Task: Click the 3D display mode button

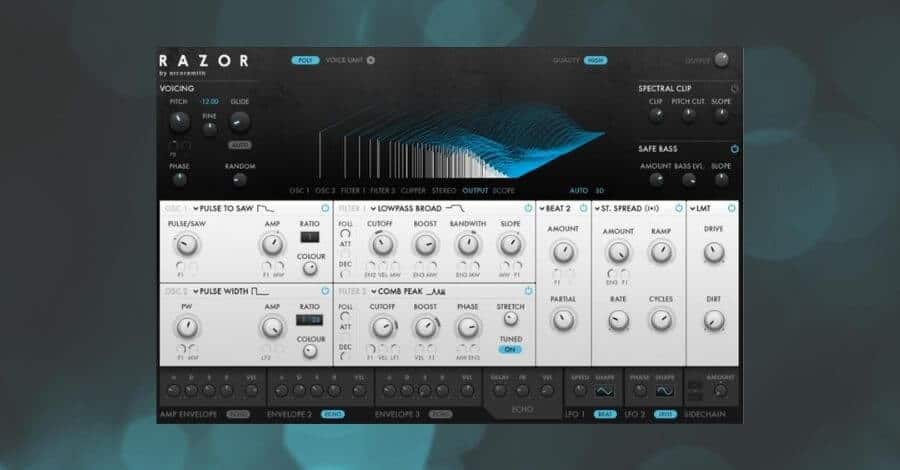Action: (599, 191)
